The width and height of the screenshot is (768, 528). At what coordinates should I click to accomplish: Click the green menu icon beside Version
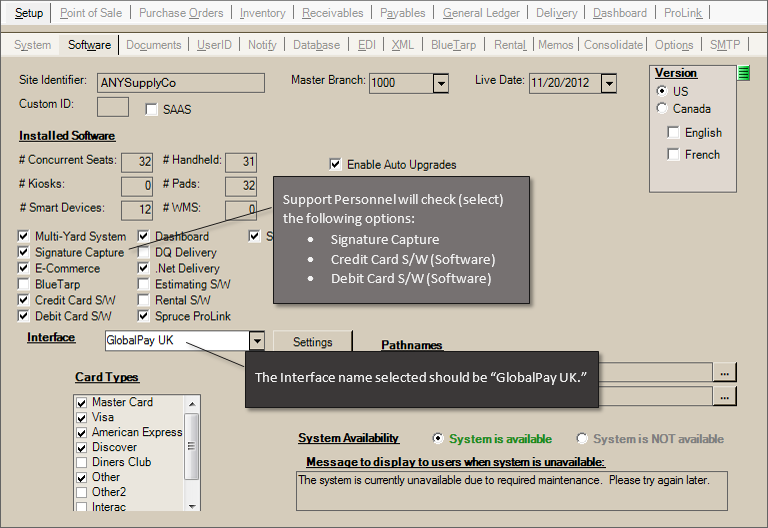coord(743,73)
